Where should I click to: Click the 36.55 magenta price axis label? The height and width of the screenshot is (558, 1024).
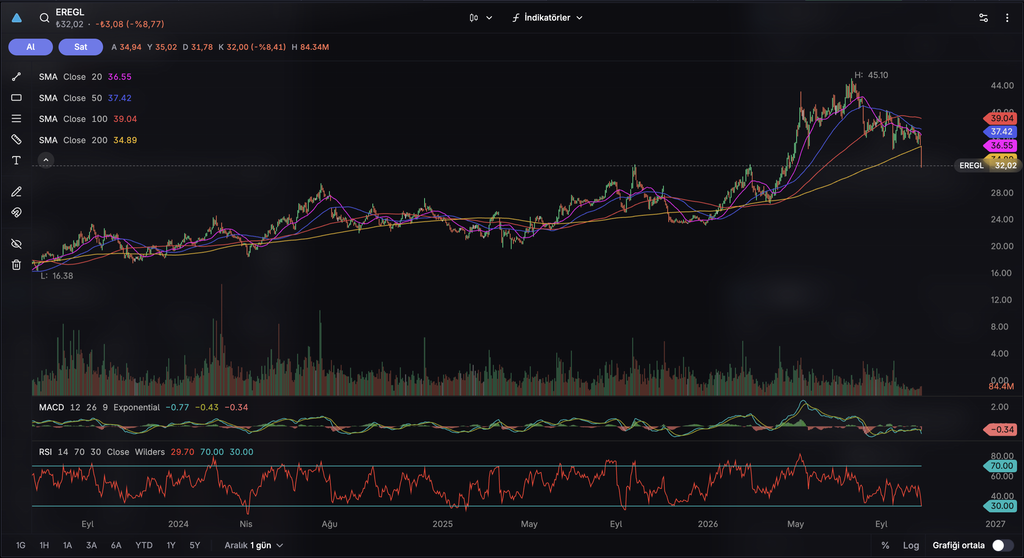point(1000,145)
